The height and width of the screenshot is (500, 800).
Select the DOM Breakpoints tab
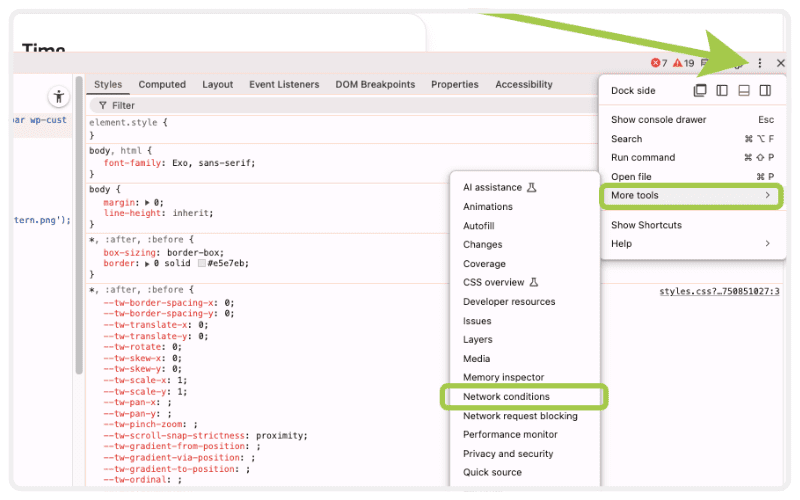tap(375, 84)
